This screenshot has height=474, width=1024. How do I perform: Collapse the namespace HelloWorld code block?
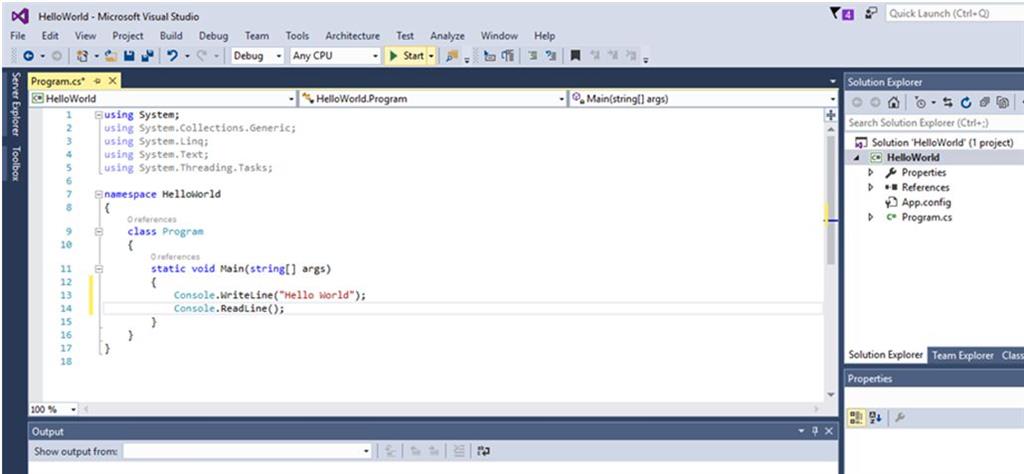99,195
